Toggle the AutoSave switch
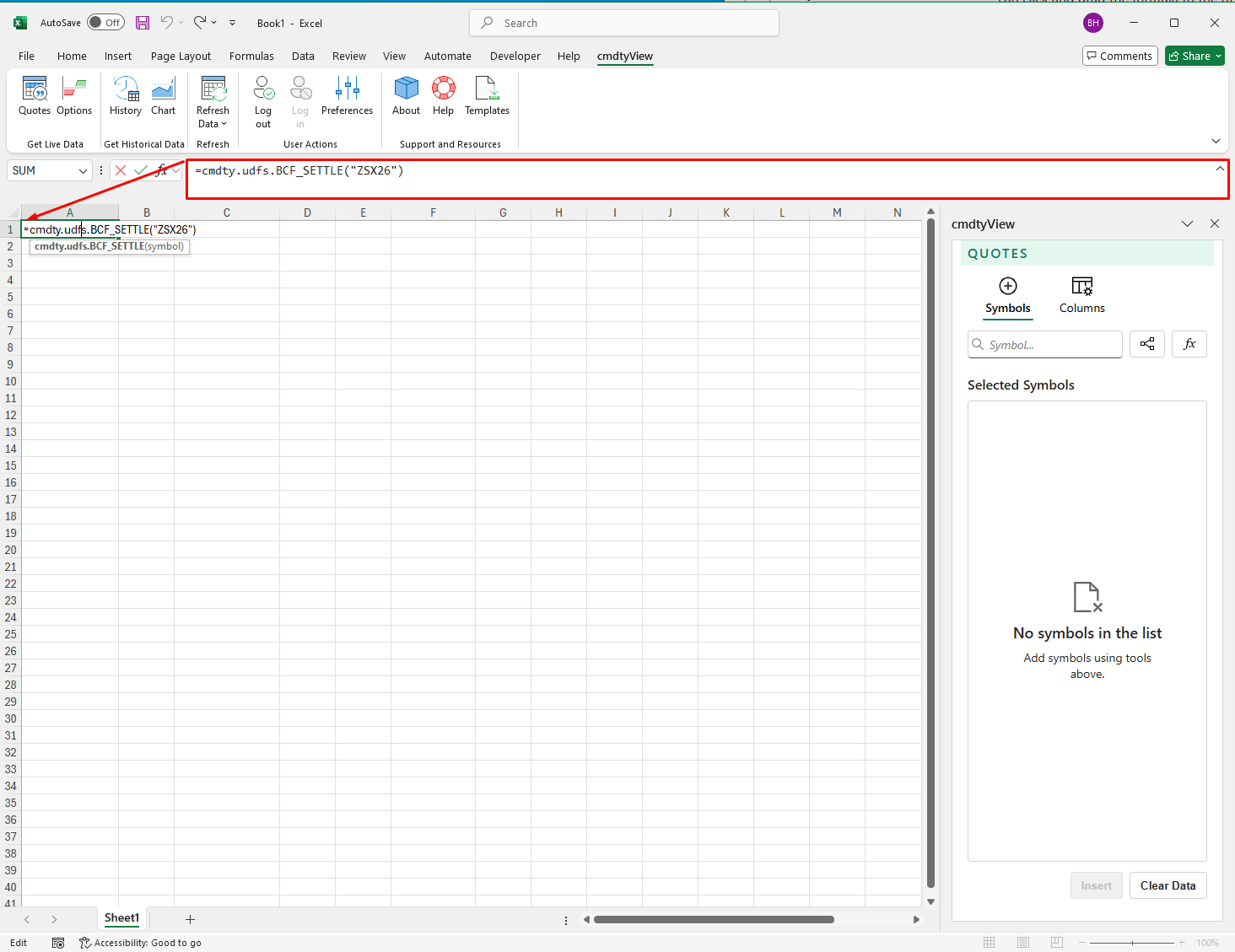1235x952 pixels. click(105, 23)
